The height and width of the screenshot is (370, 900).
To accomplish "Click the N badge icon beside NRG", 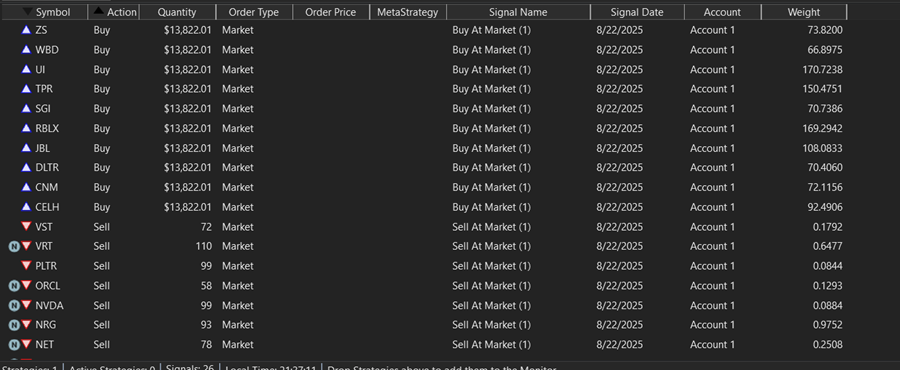I will click(14, 325).
